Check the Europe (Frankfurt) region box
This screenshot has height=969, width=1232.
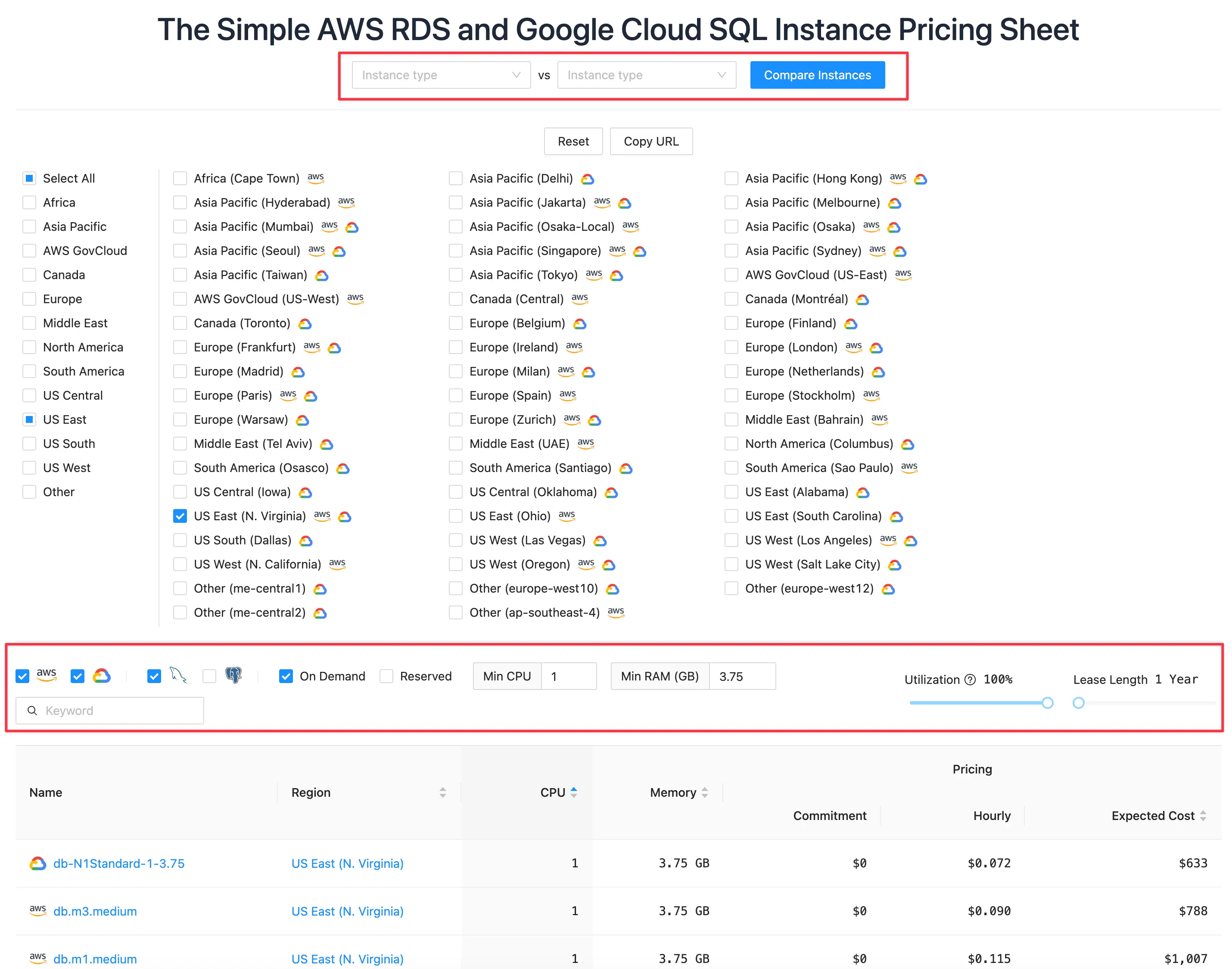[x=180, y=347]
